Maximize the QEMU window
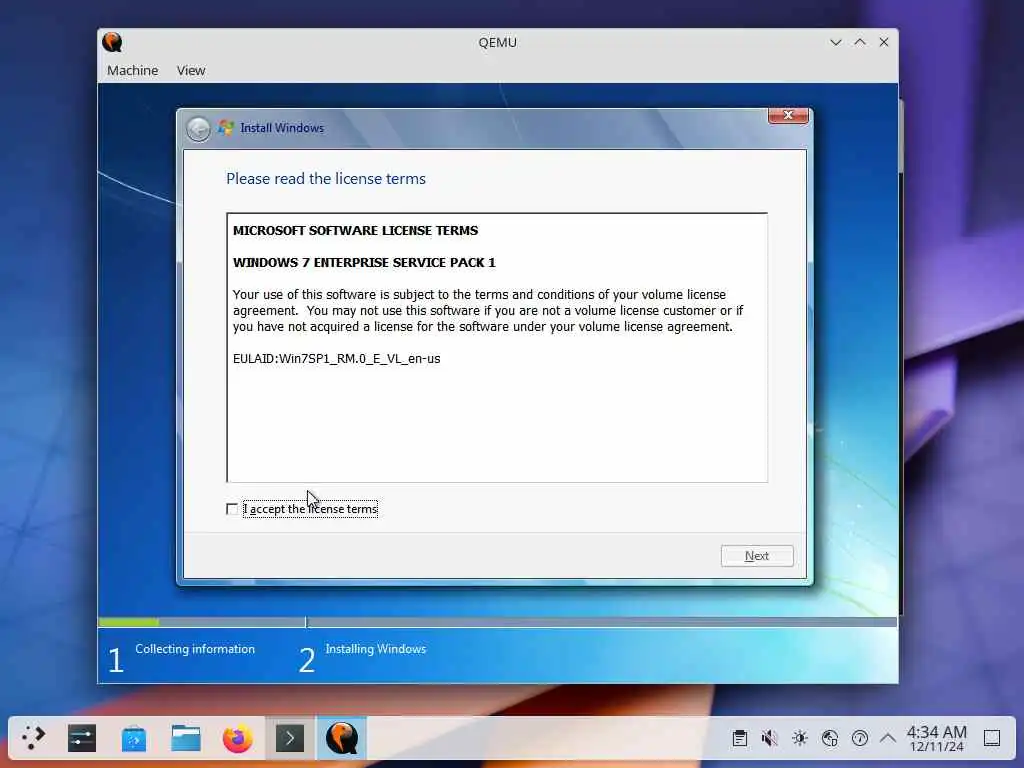 [x=860, y=42]
